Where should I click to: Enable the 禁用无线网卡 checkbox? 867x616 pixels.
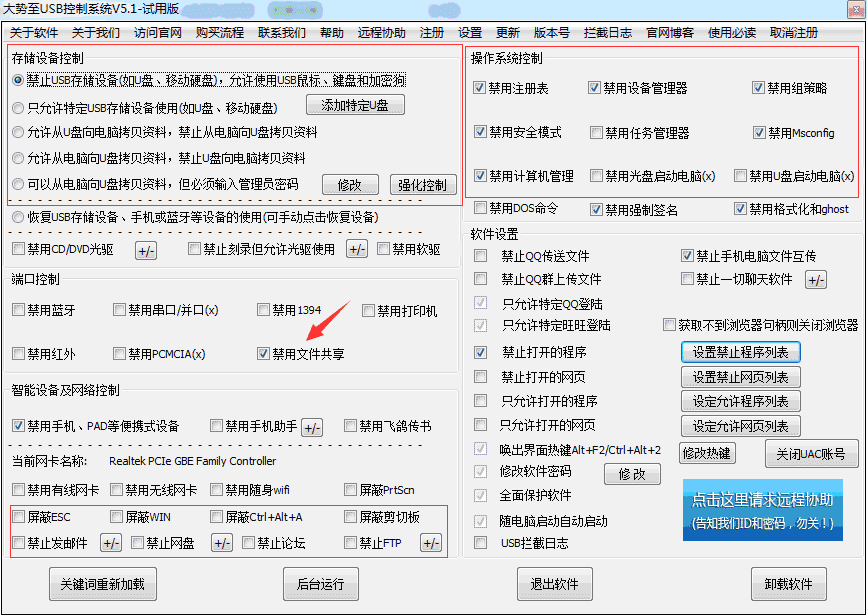pyautogui.click(x=116, y=489)
